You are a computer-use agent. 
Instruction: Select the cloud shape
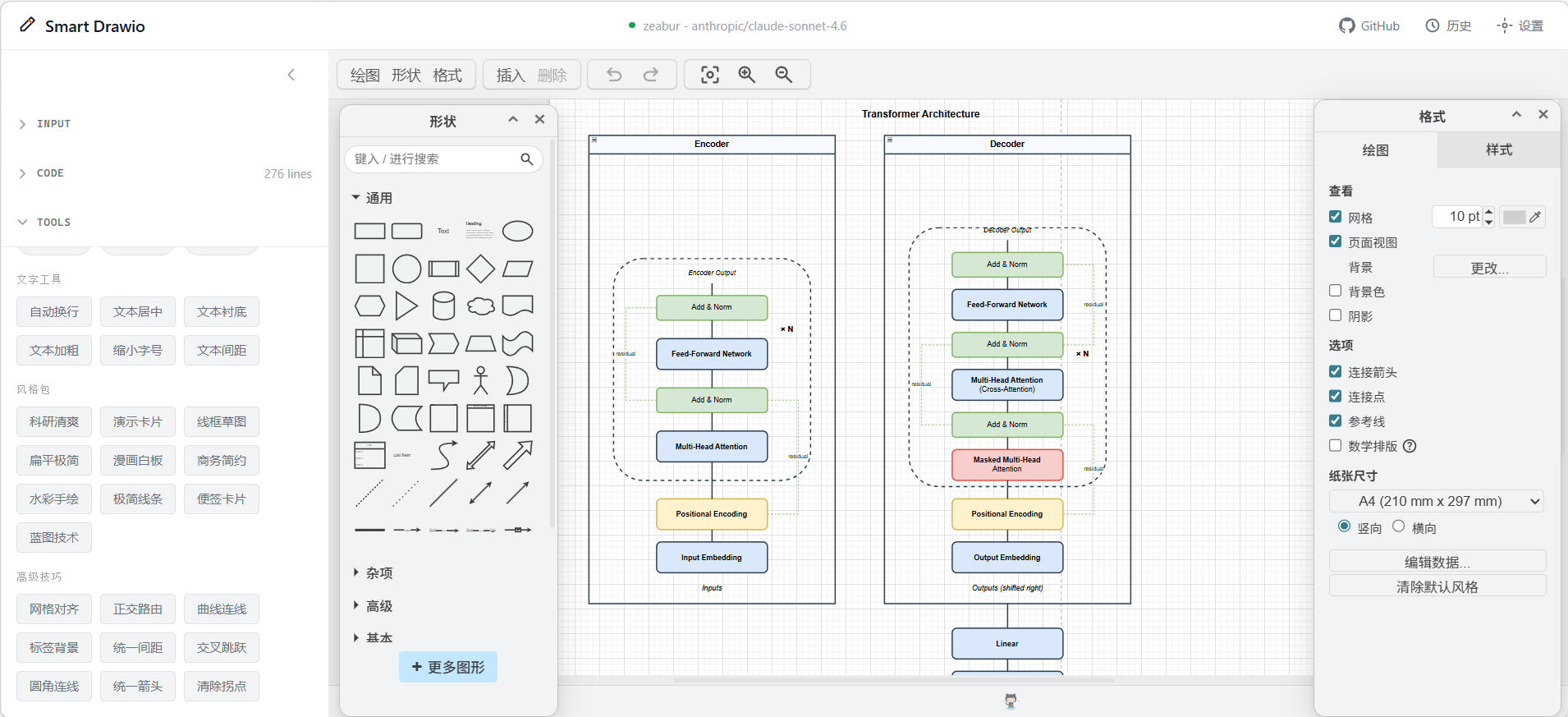click(x=480, y=306)
